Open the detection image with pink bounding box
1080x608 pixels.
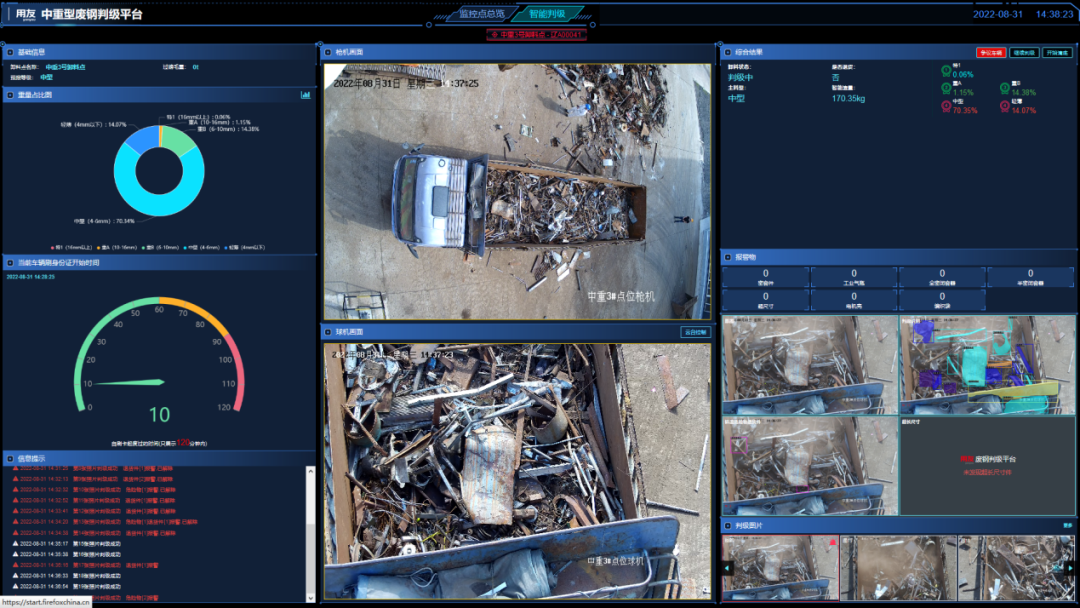pos(810,465)
